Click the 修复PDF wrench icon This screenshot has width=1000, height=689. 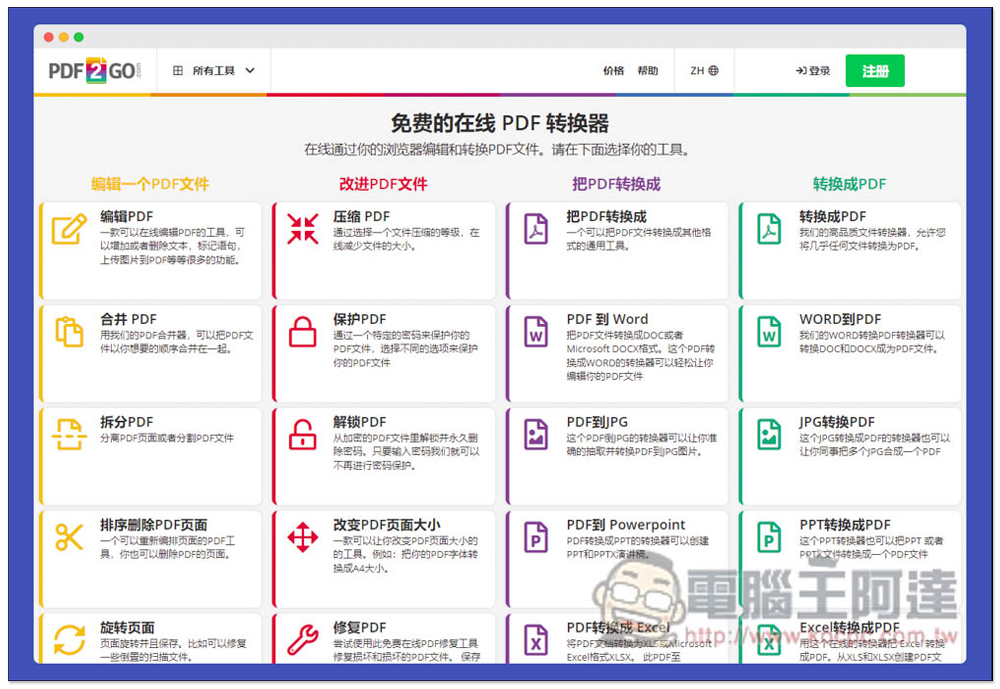pos(302,640)
